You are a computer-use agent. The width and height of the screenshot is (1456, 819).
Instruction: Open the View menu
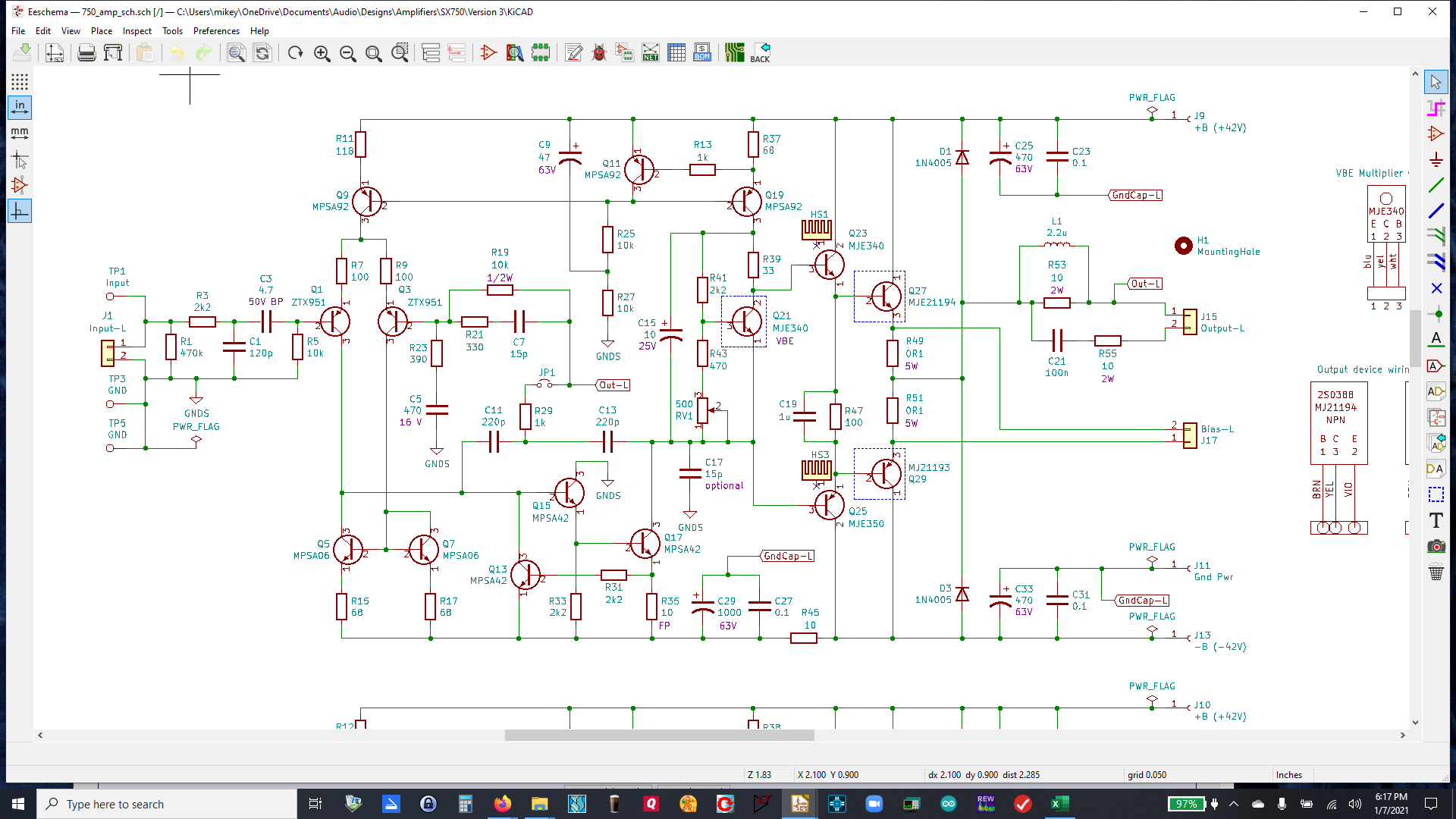click(x=71, y=31)
